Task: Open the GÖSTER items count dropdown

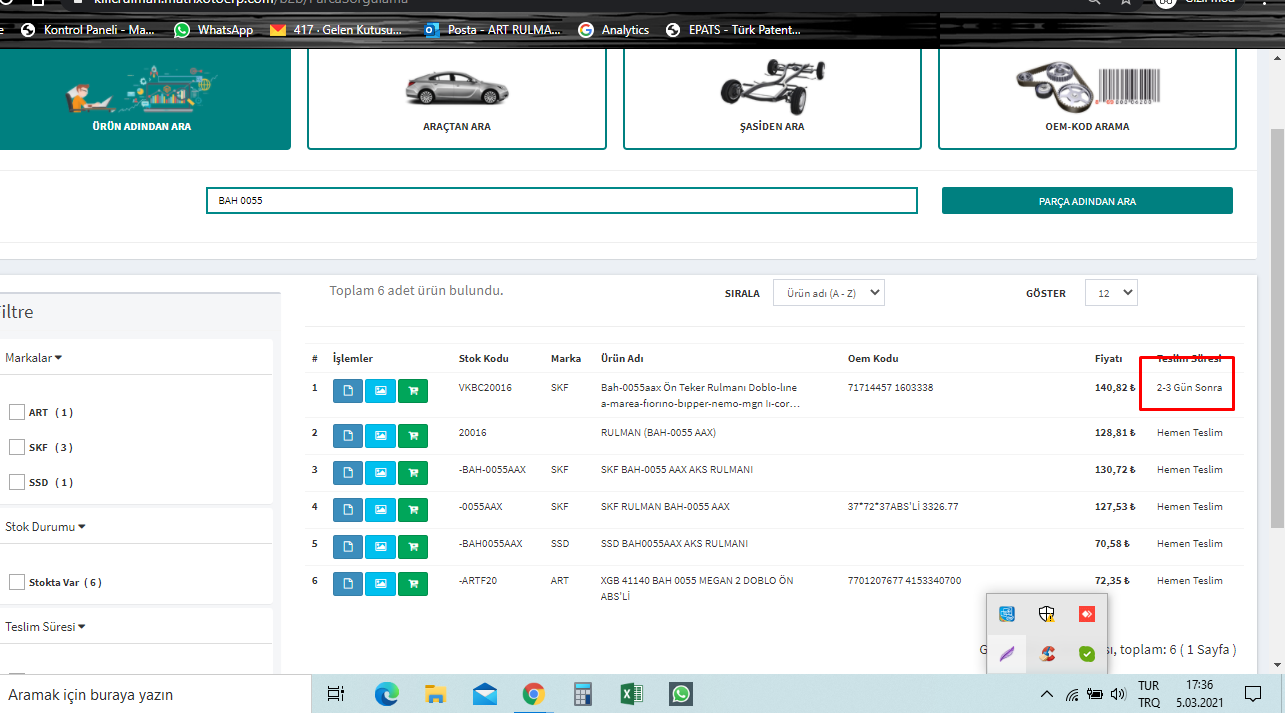Action: coord(1111,293)
